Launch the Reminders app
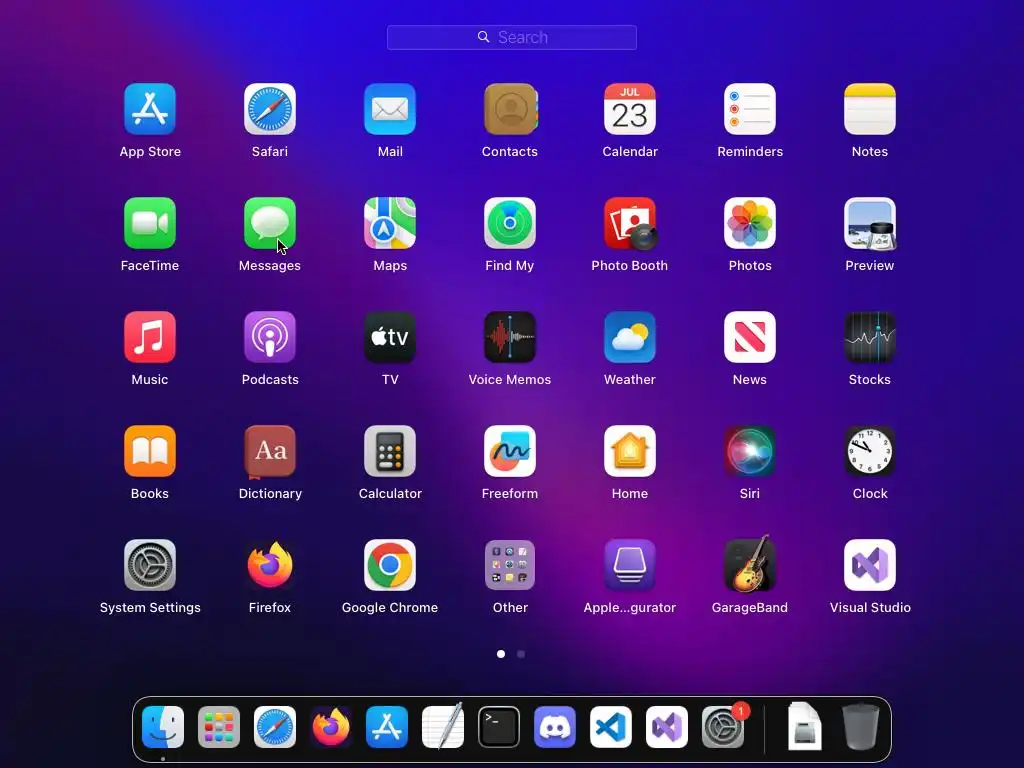1024x768 pixels. [x=750, y=109]
